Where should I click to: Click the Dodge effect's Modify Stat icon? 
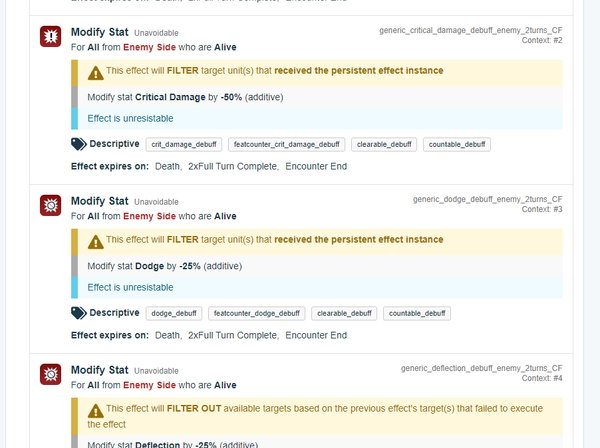(x=50, y=207)
